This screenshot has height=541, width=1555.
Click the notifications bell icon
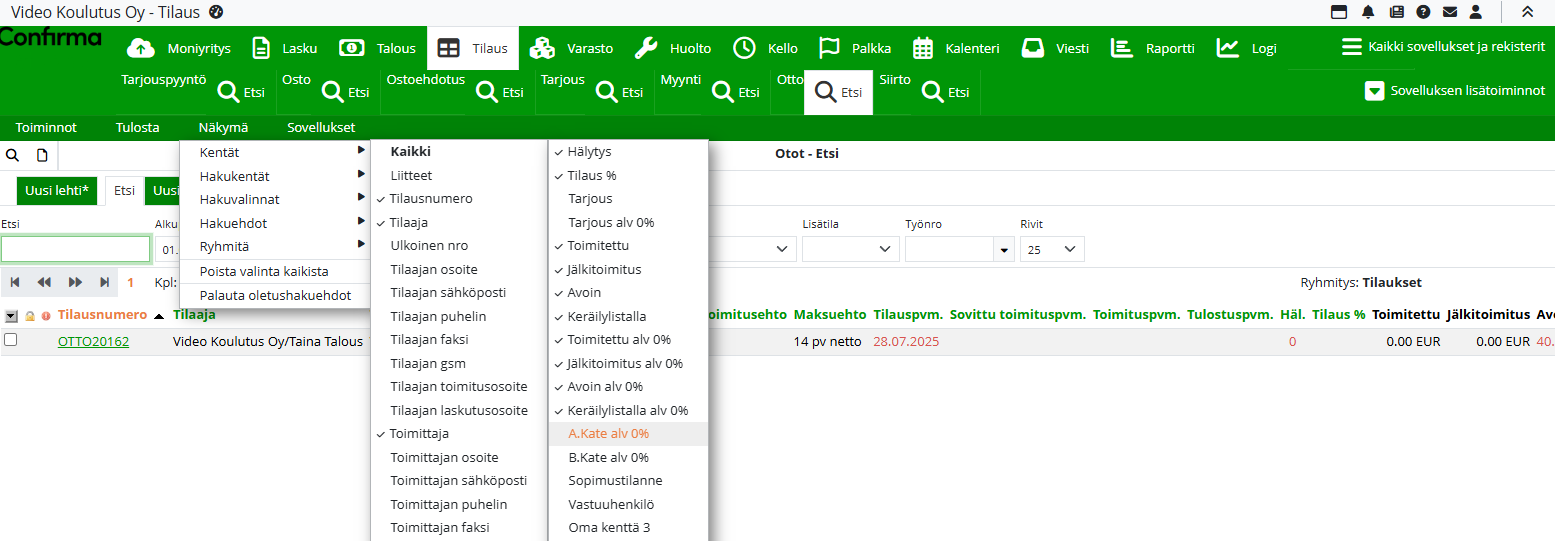(x=1367, y=12)
